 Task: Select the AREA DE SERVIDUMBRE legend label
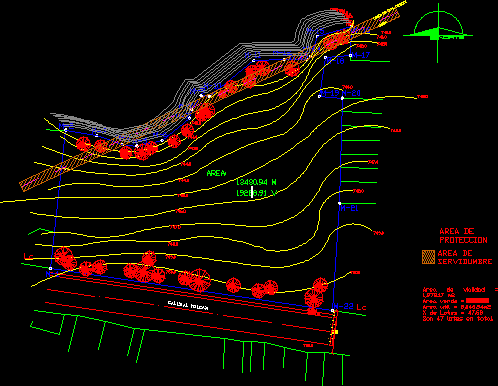pos(465,257)
